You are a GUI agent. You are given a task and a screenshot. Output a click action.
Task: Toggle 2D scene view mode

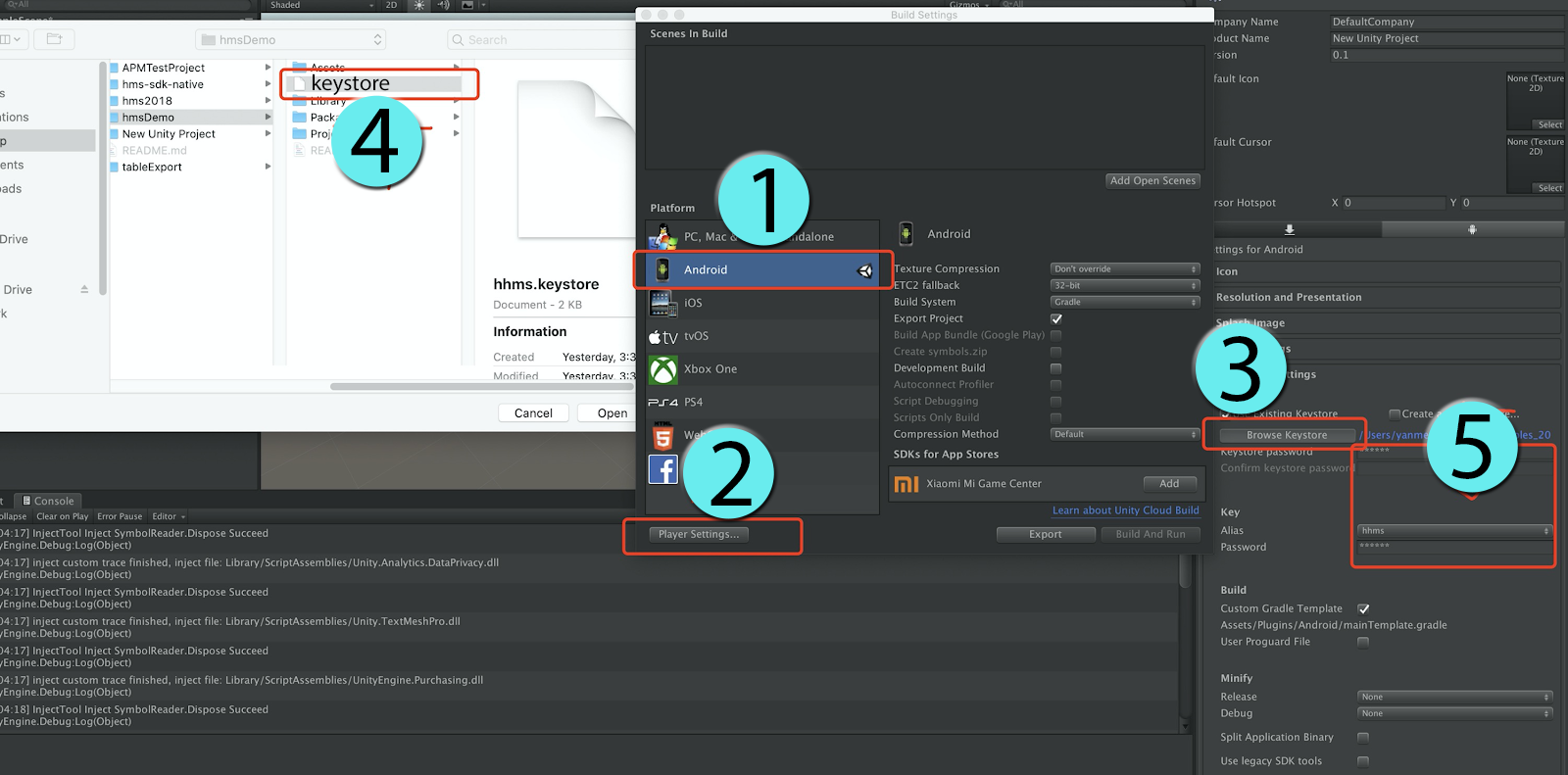point(391,5)
